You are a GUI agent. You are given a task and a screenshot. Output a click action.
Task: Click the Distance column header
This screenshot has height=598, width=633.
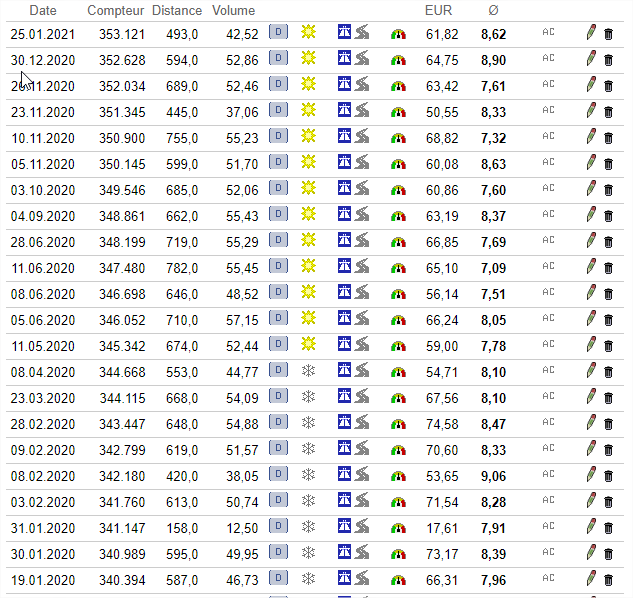point(177,10)
